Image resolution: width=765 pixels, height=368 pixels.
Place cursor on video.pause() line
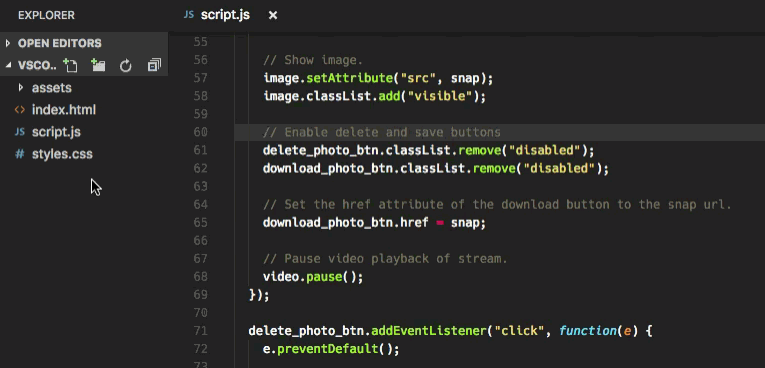tap(313, 277)
